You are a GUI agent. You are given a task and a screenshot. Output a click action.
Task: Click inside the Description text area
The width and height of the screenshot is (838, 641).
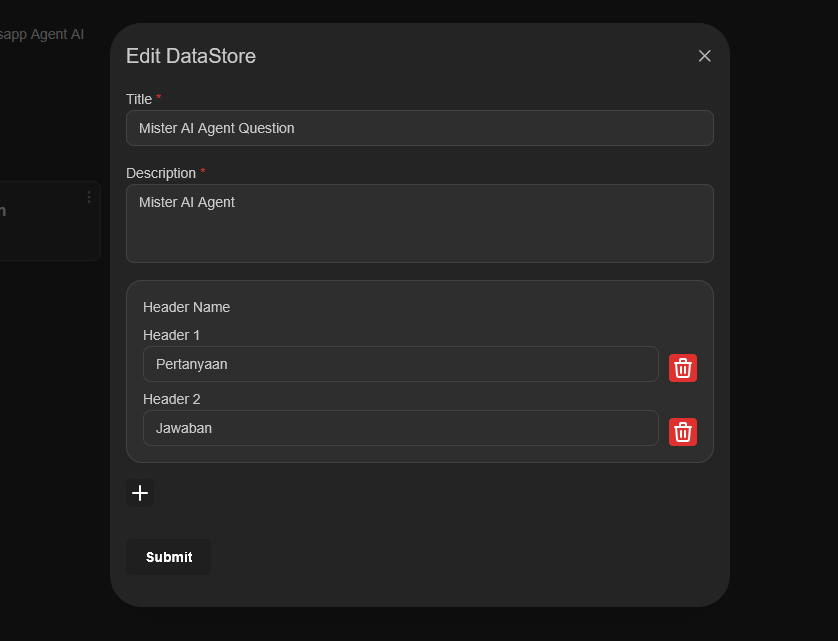(420, 223)
